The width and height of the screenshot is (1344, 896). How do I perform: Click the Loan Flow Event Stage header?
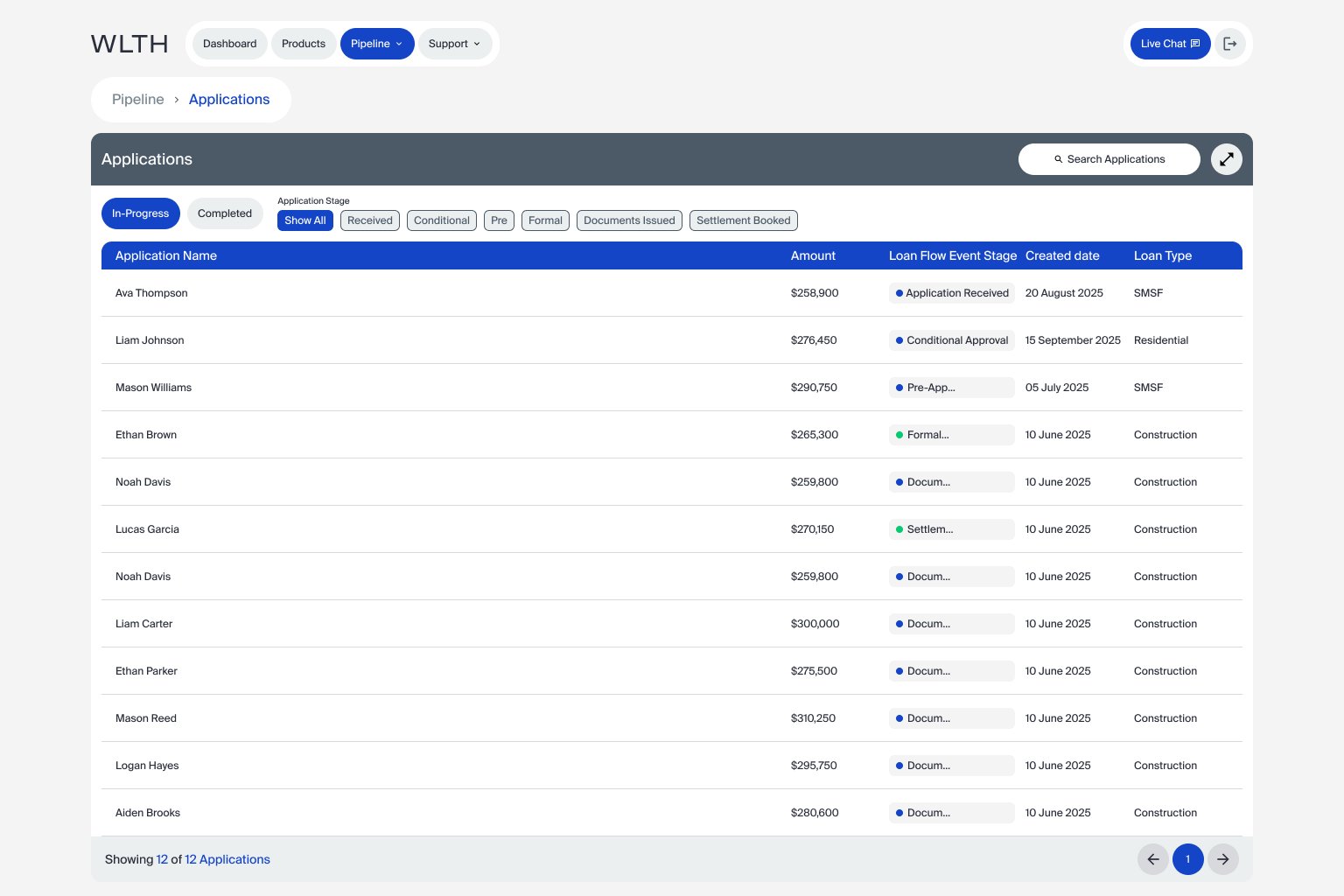point(953,255)
